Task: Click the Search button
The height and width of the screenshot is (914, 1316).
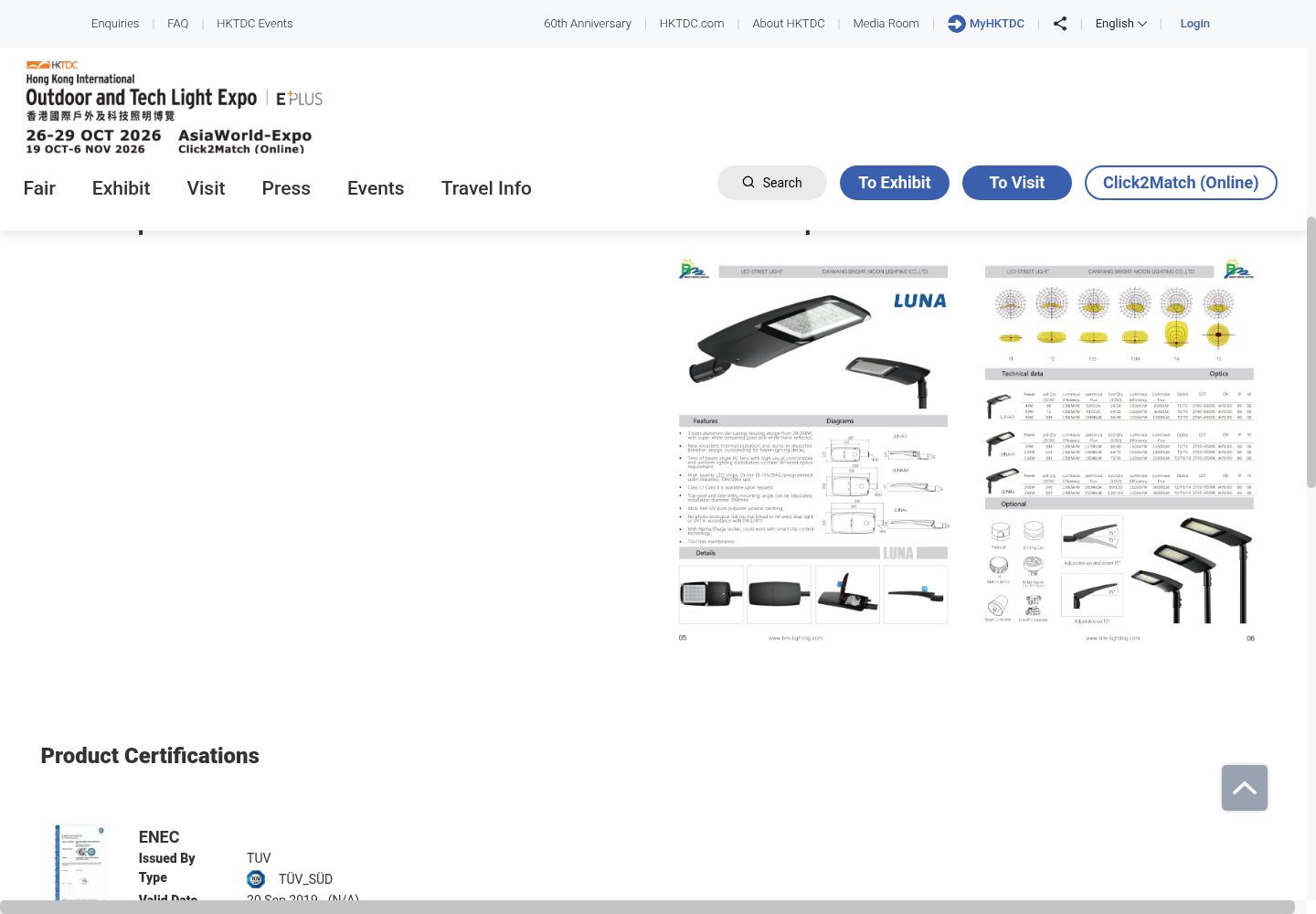Action: [x=772, y=183]
